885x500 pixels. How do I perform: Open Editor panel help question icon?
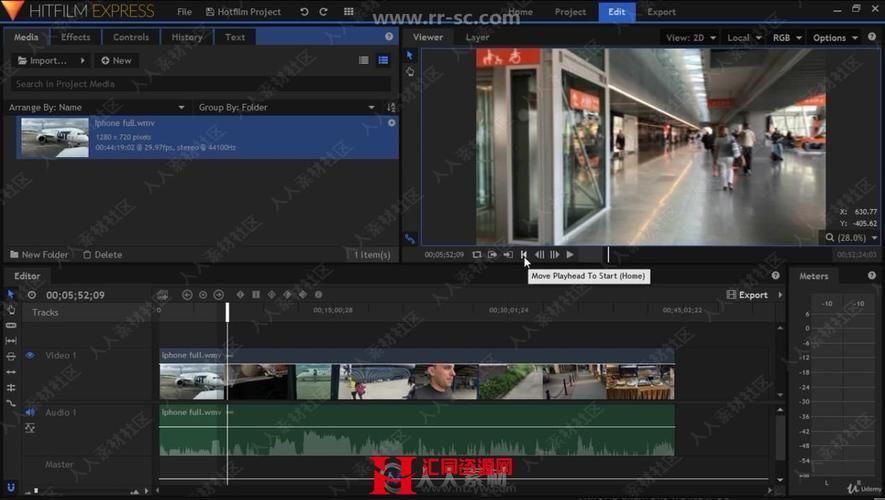pos(776,275)
